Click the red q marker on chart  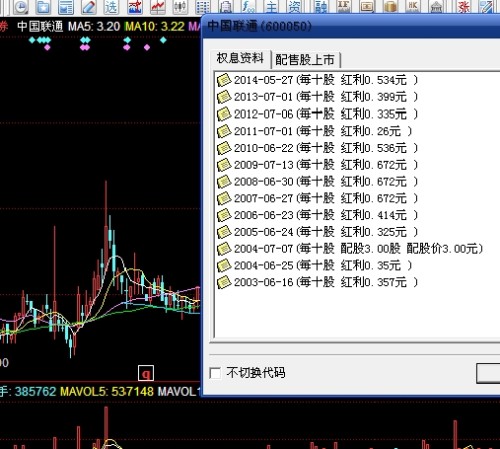click(x=146, y=373)
